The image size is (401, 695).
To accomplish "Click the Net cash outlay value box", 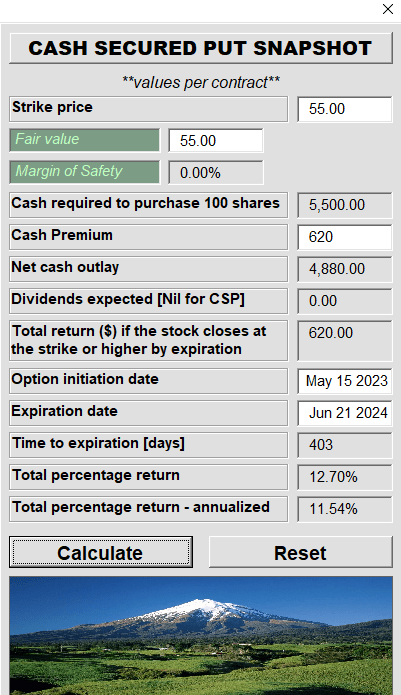I will [x=345, y=269].
